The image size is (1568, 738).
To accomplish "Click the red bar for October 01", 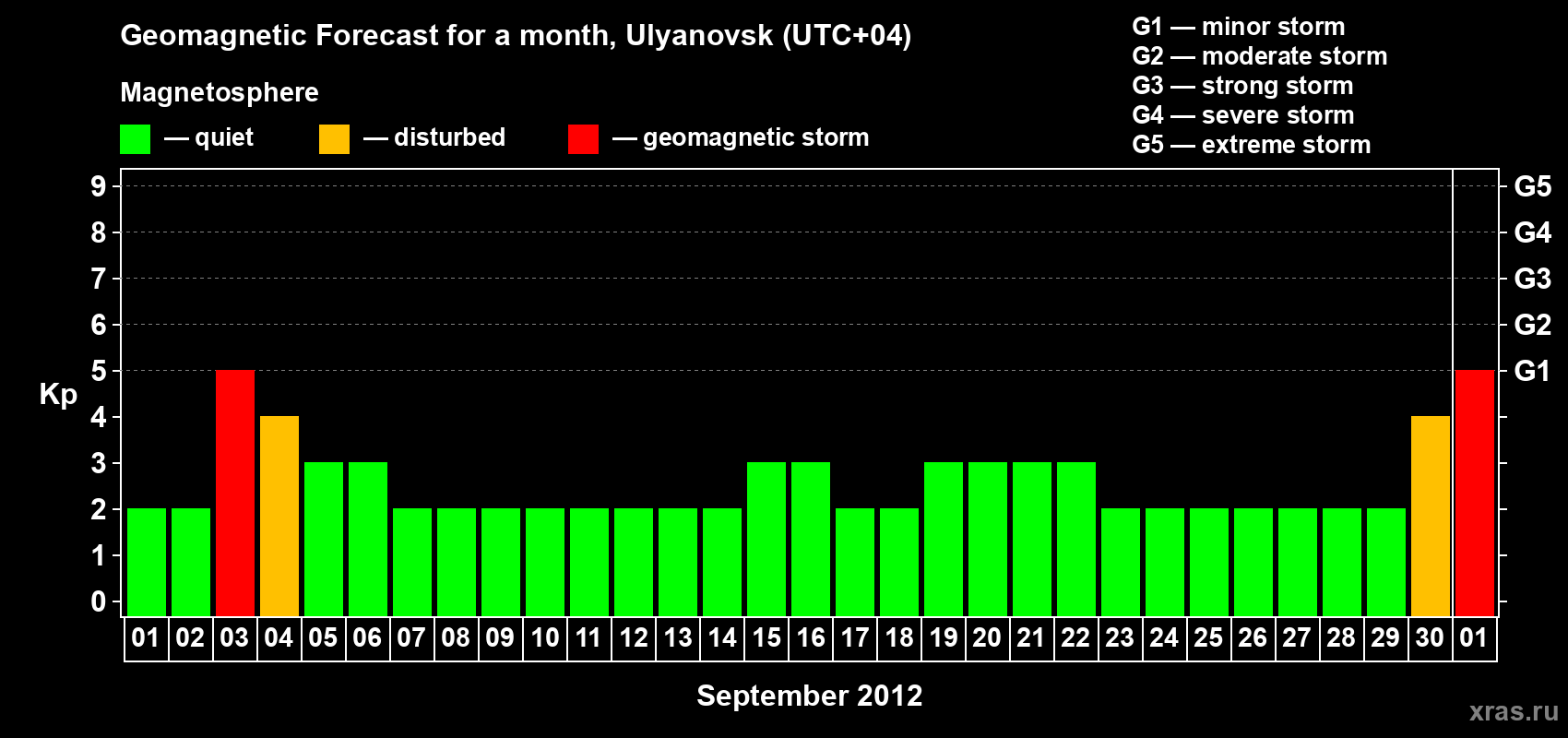I will click(x=1475, y=493).
